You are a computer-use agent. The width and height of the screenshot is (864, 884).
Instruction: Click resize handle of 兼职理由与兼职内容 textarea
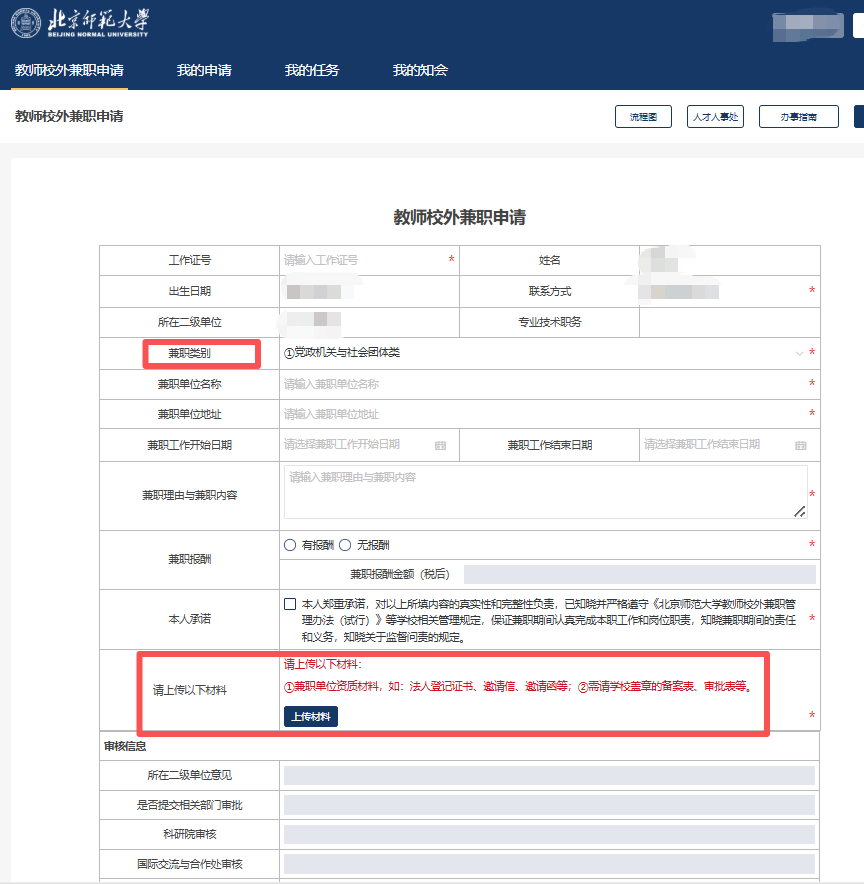(x=799, y=511)
